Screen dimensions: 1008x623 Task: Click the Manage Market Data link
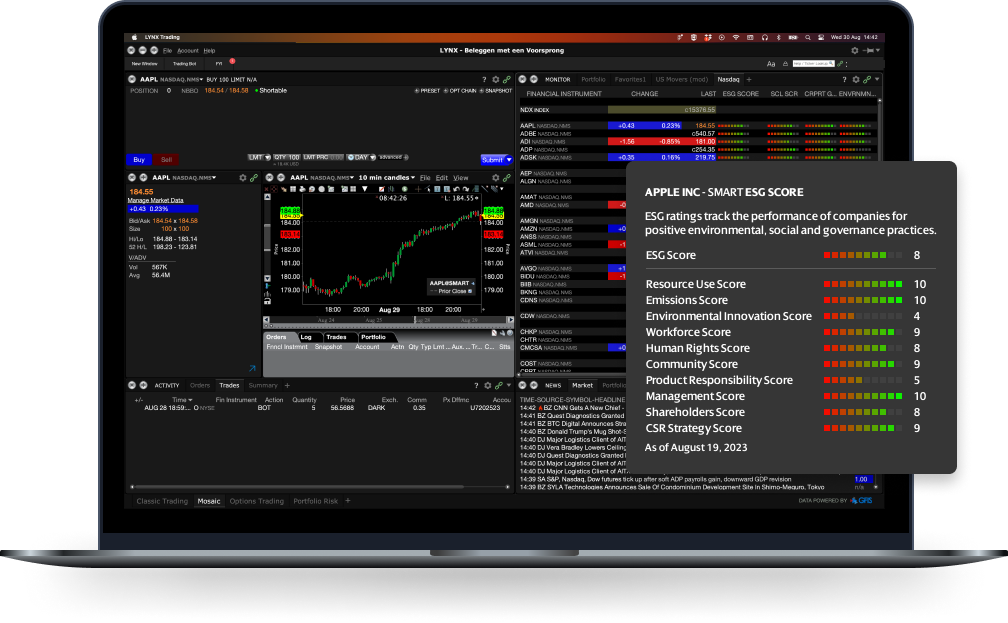point(156,201)
